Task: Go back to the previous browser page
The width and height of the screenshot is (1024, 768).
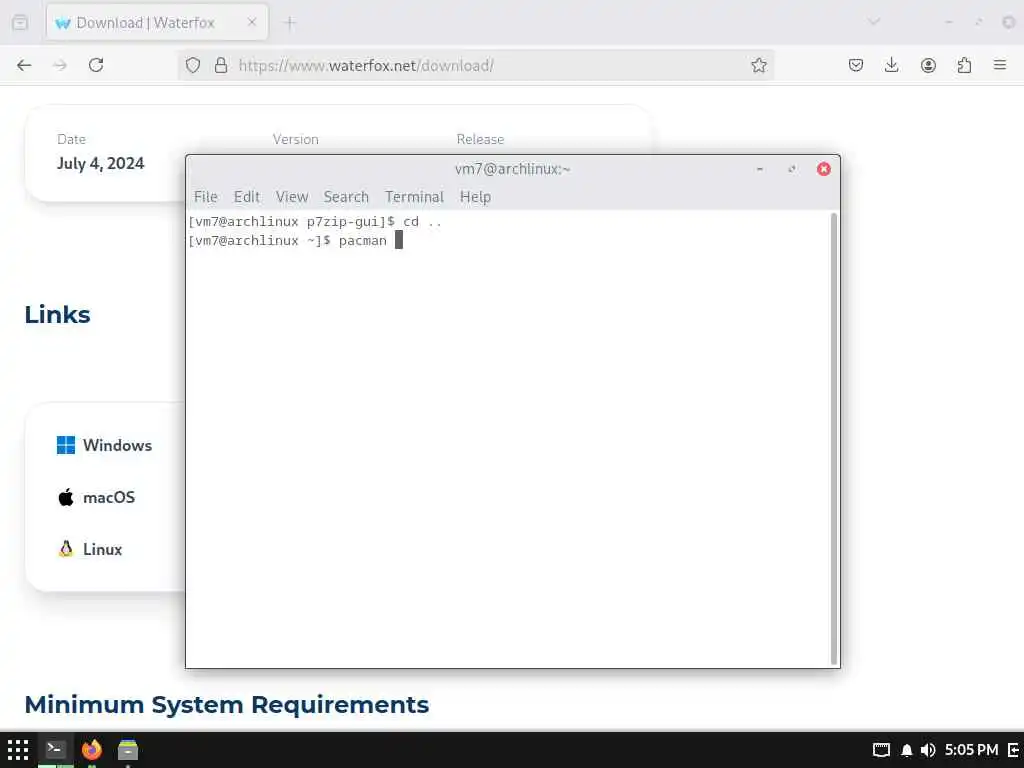Action: [24, 65]
